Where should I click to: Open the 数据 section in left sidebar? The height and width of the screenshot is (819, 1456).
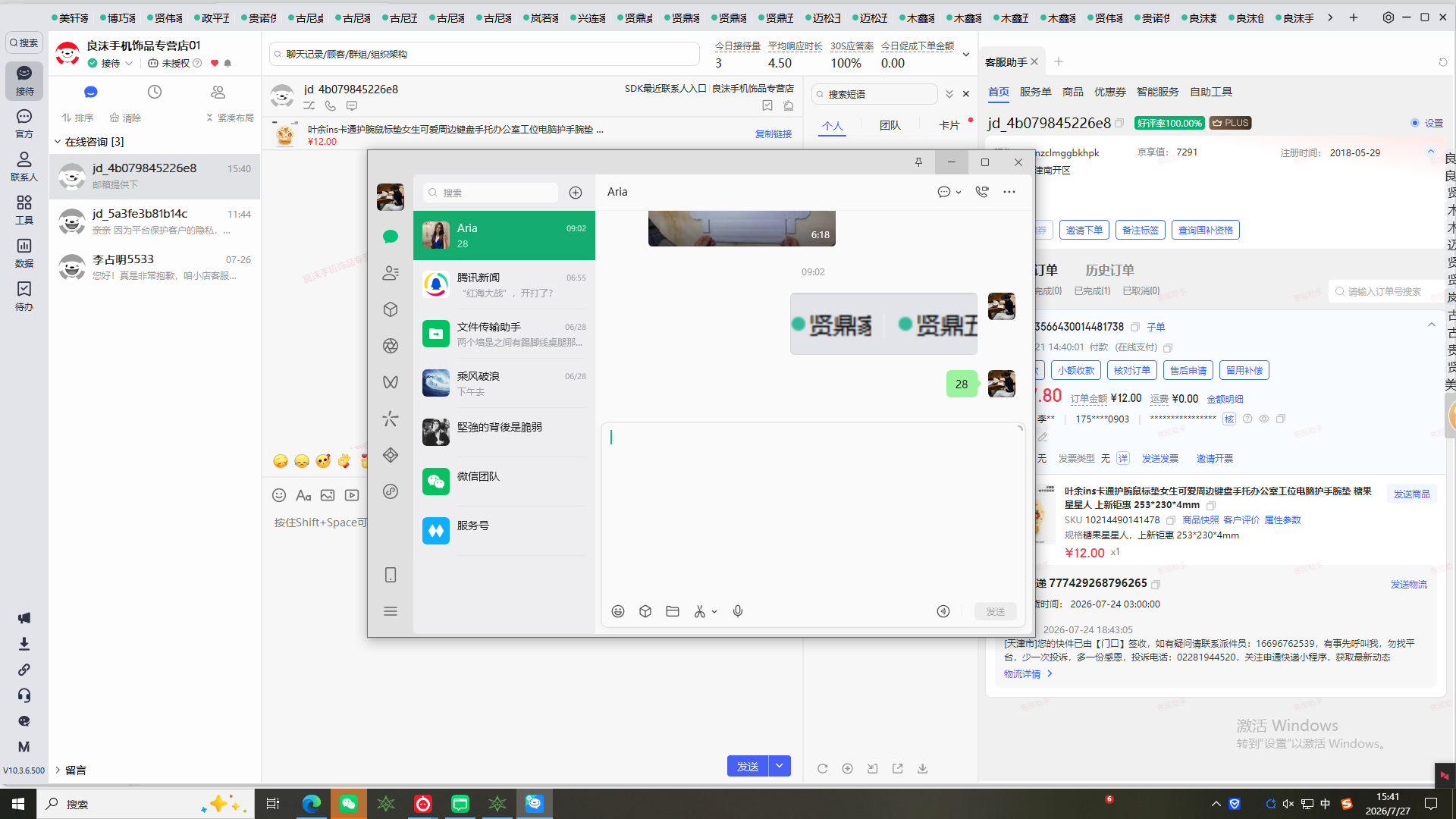coord(24,253)
